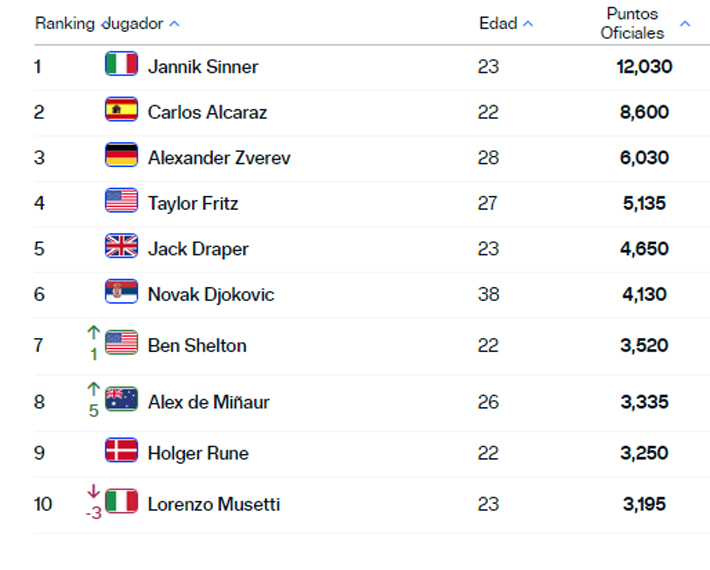
Task: Click Novak Djokovic's 4,130 points value
Action: click(644, 294)
